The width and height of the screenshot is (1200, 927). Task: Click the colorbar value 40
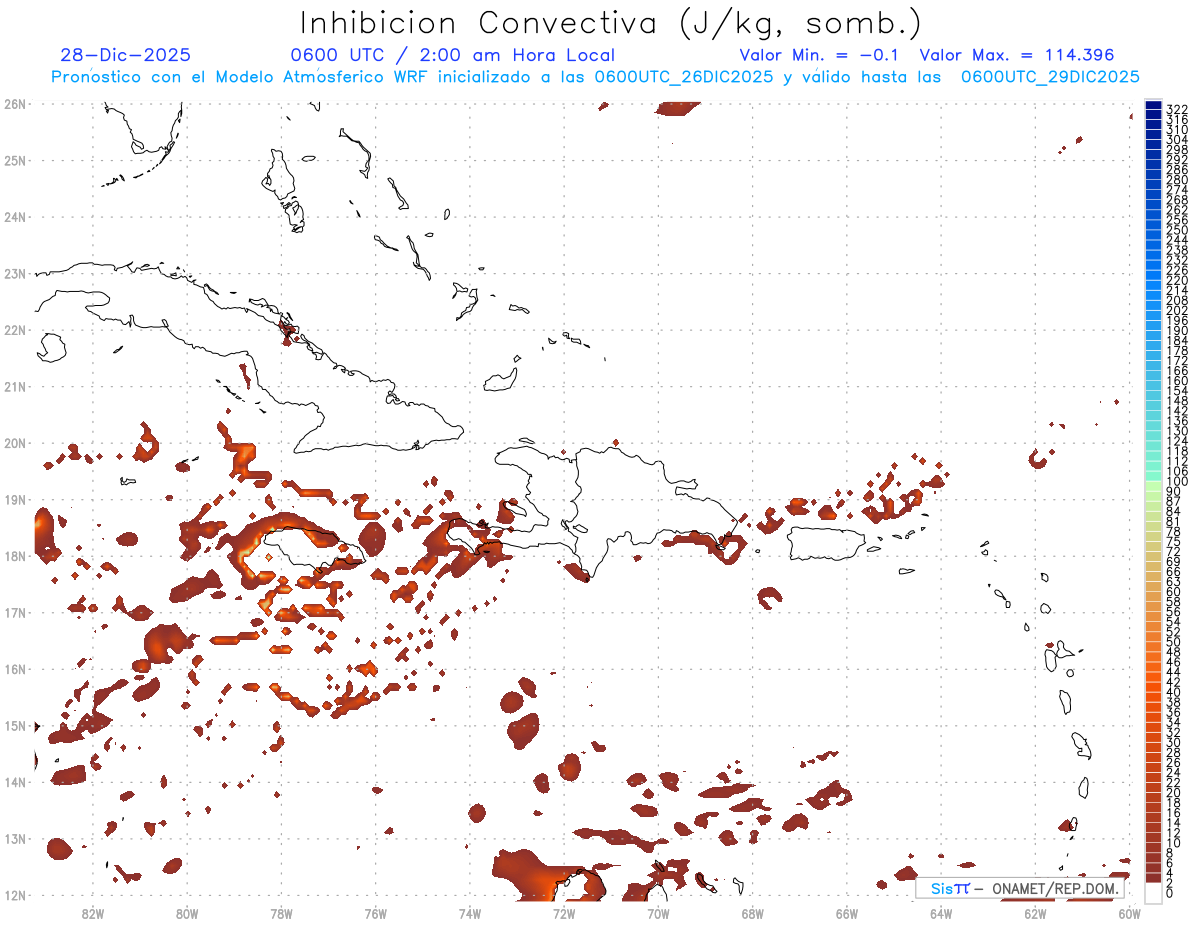pos(1174,692)
